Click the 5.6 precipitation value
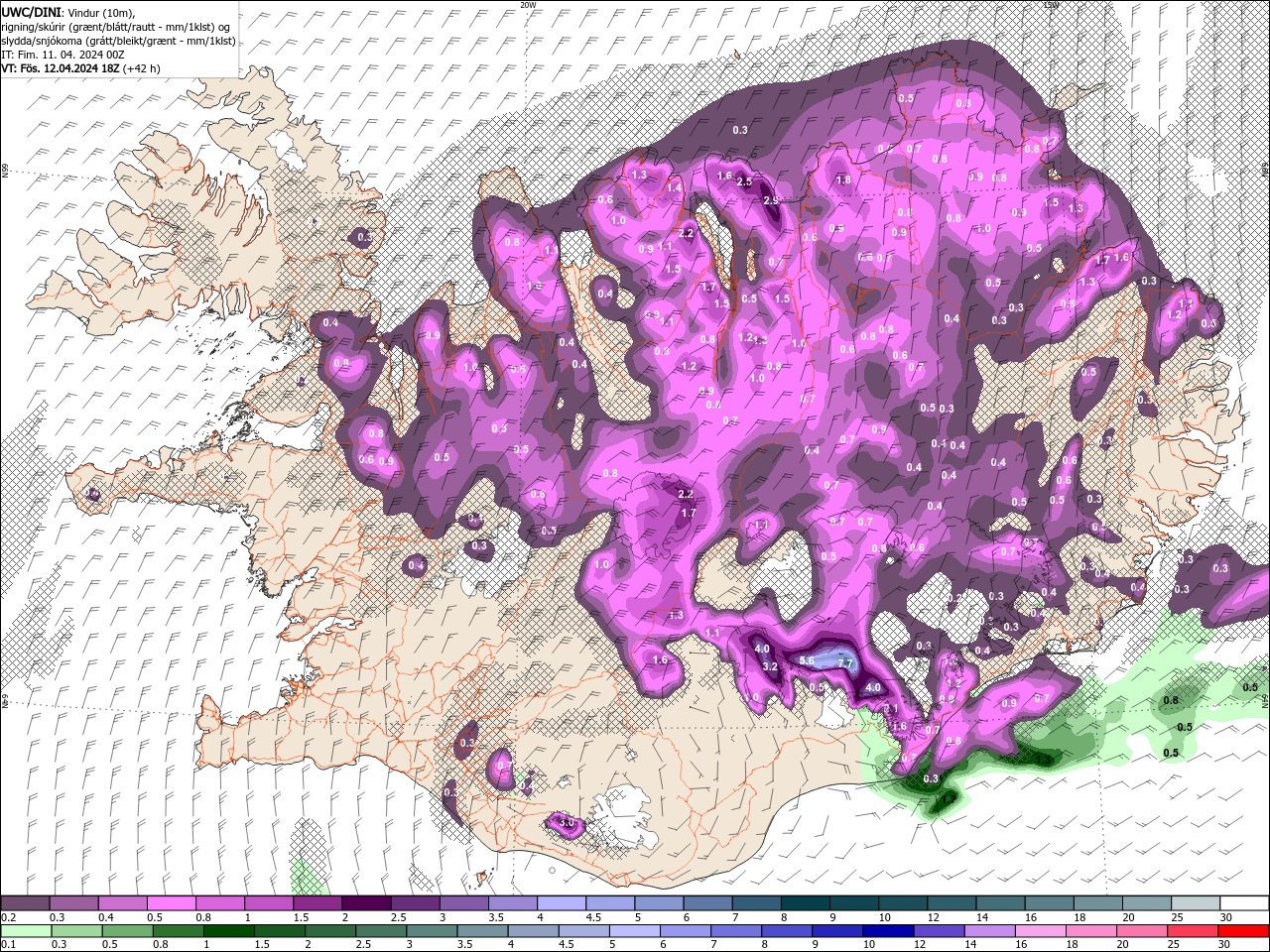Viewport: 1270px width, 952px height. point(807,661)
